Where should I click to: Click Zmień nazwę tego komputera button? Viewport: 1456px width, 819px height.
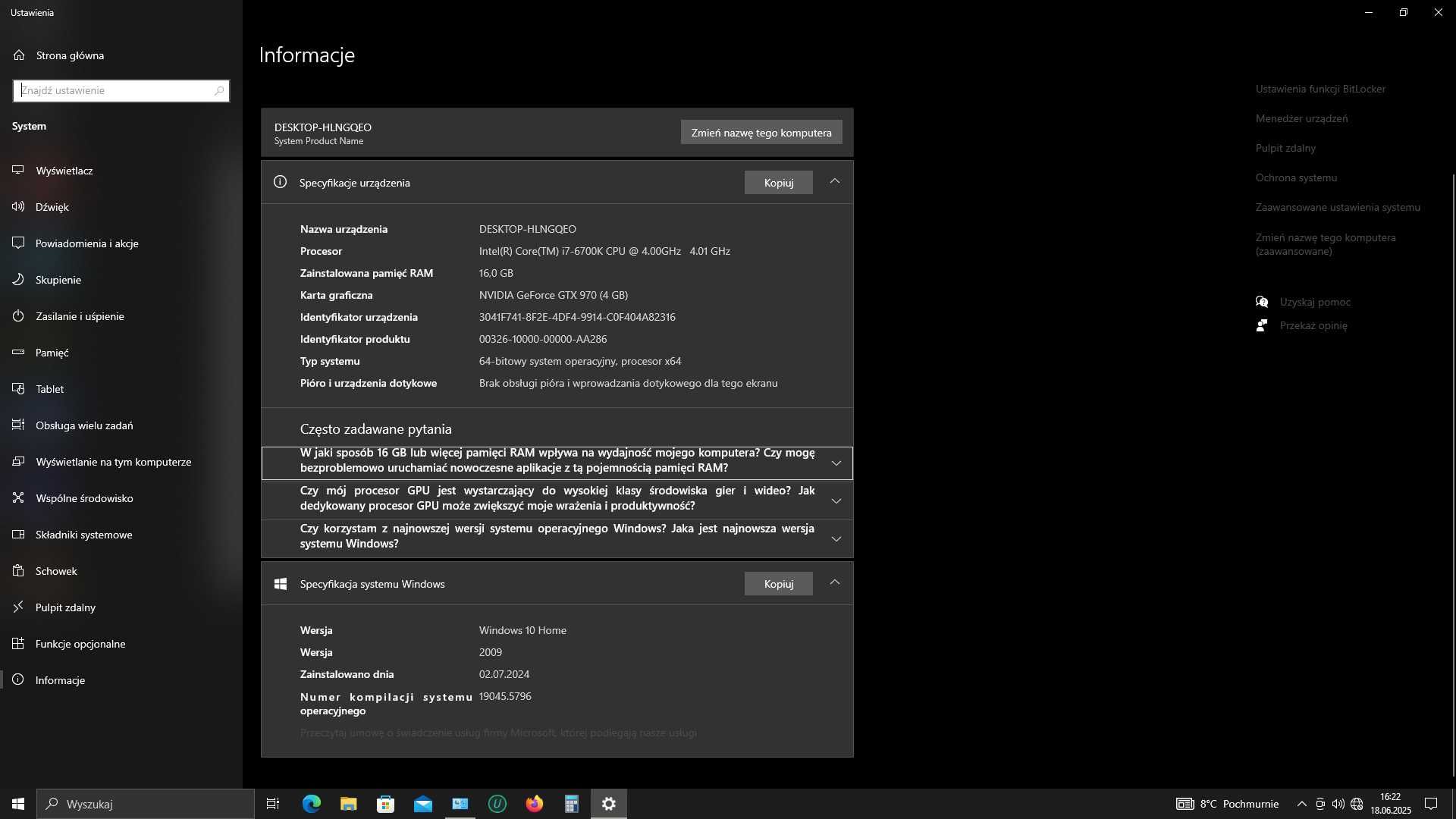(x=761, y=133)
